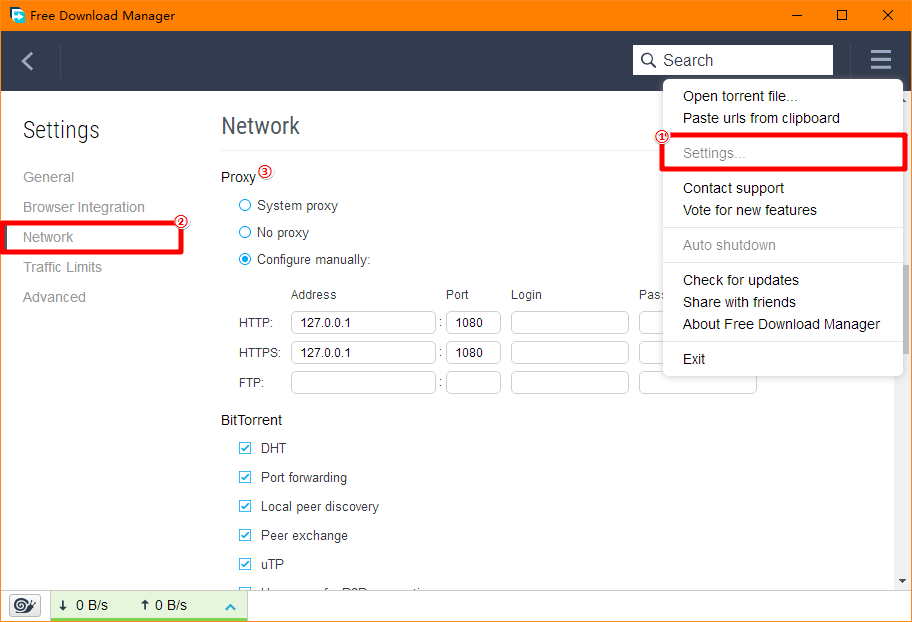Screen dimensions: 912x622
Task: Toggle the Port forwarding checkbox
Action: click(245, 477)
